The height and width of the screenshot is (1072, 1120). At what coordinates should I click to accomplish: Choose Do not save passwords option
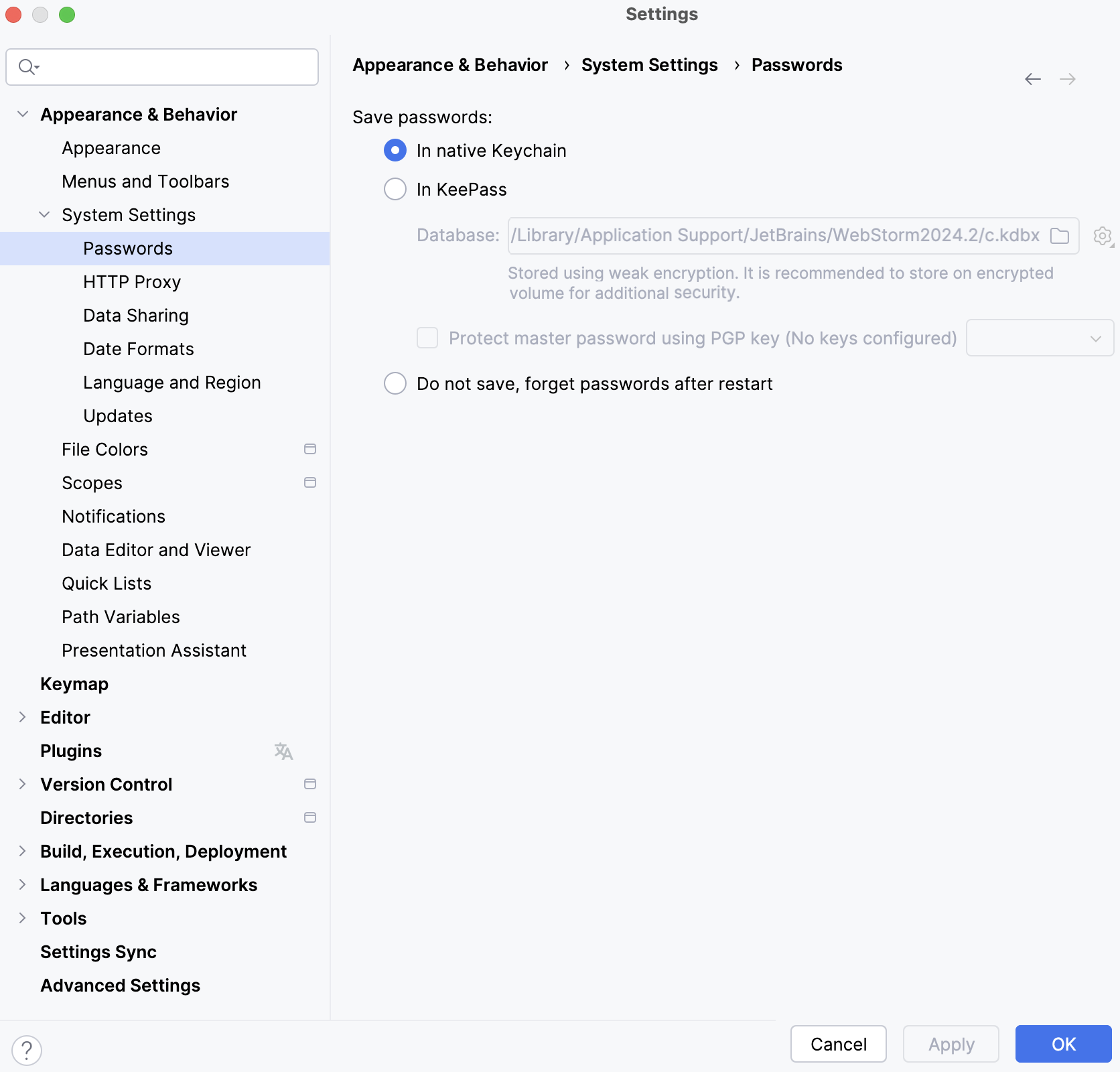click(395, 384)
